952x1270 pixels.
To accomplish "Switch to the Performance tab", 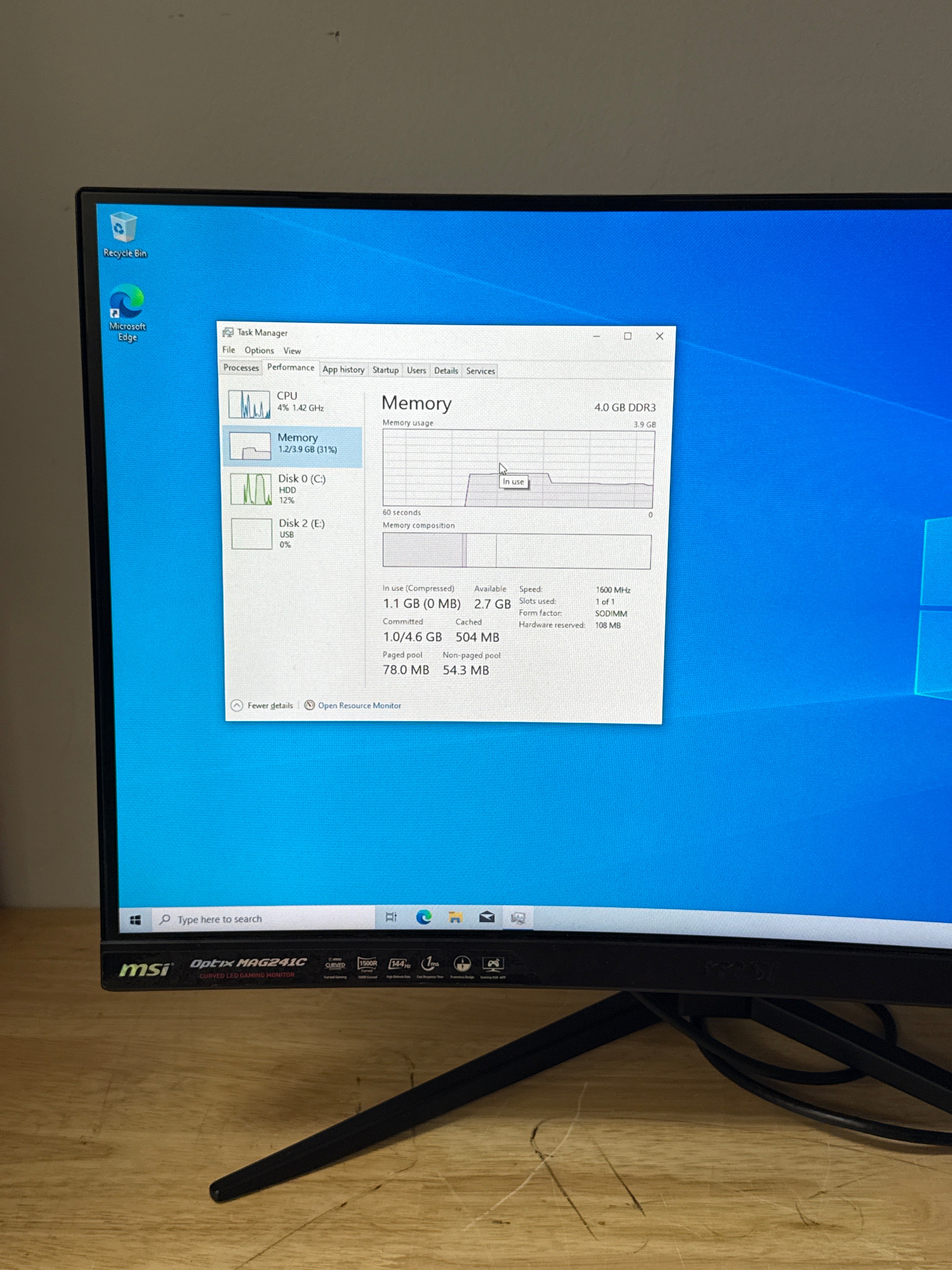I will tap(291, 368).
